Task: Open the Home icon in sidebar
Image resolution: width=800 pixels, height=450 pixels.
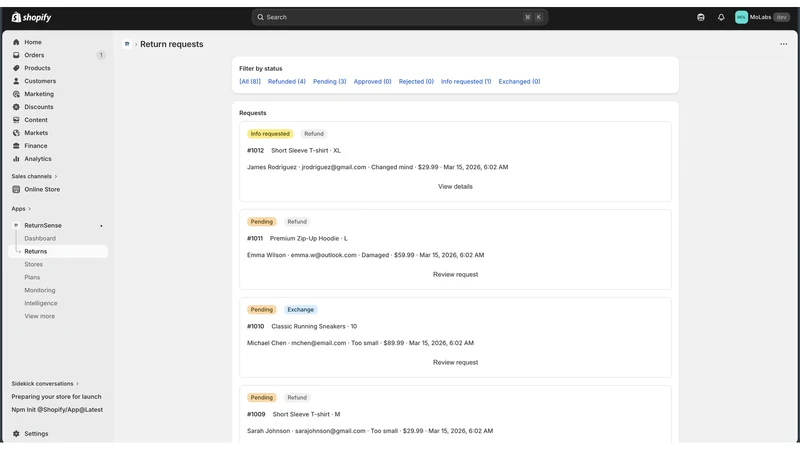Action: (16, 42)
